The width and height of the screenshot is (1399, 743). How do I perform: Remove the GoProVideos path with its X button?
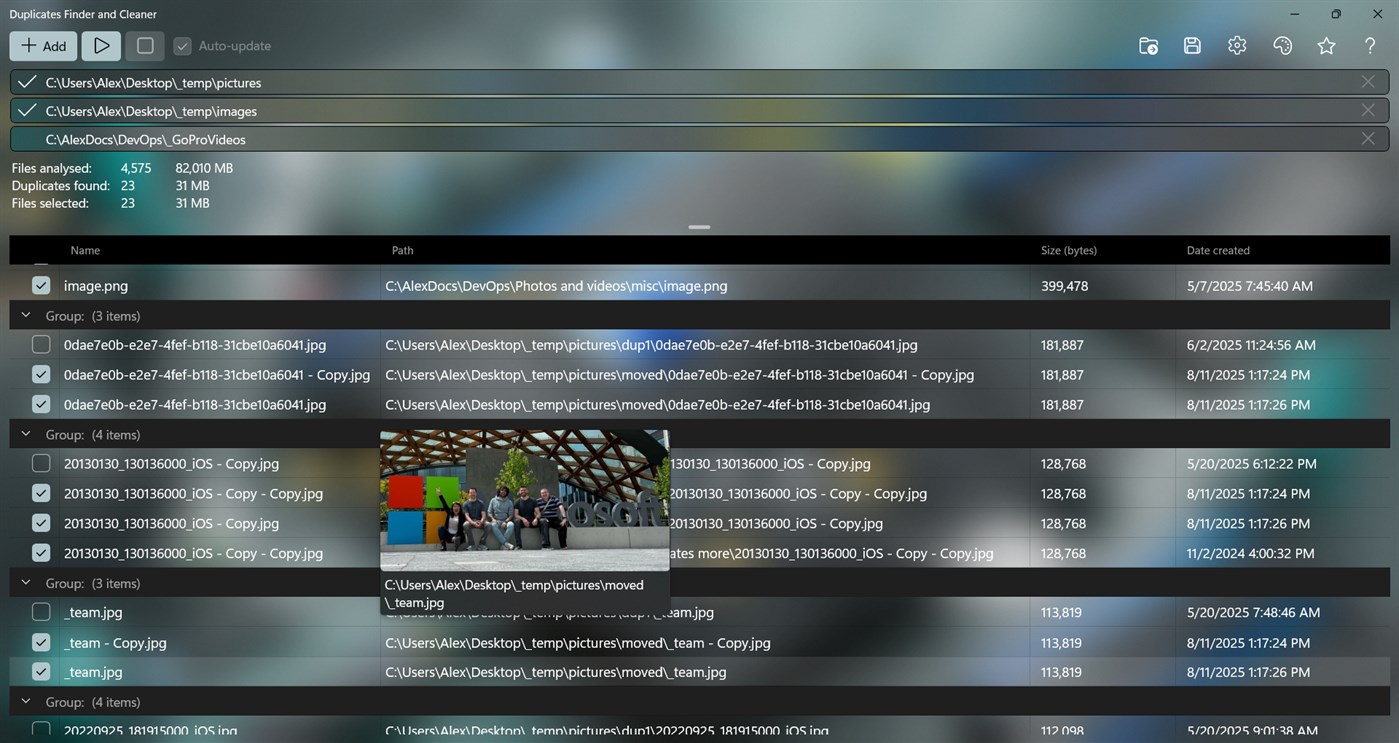1368,138
